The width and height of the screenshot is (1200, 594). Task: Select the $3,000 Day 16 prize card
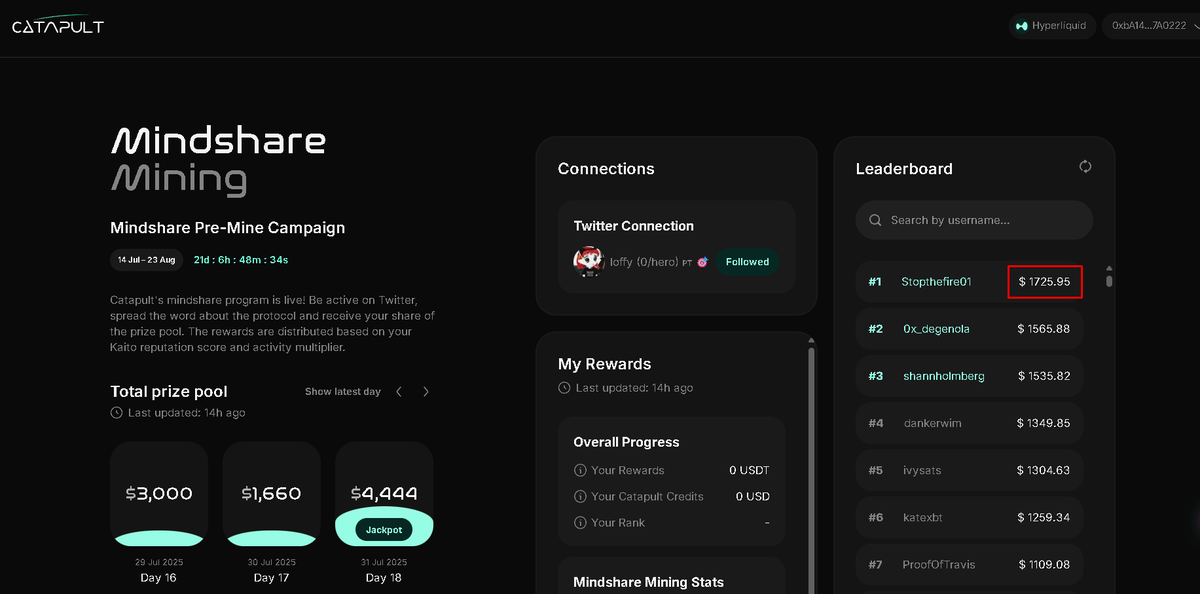[159, 493]
